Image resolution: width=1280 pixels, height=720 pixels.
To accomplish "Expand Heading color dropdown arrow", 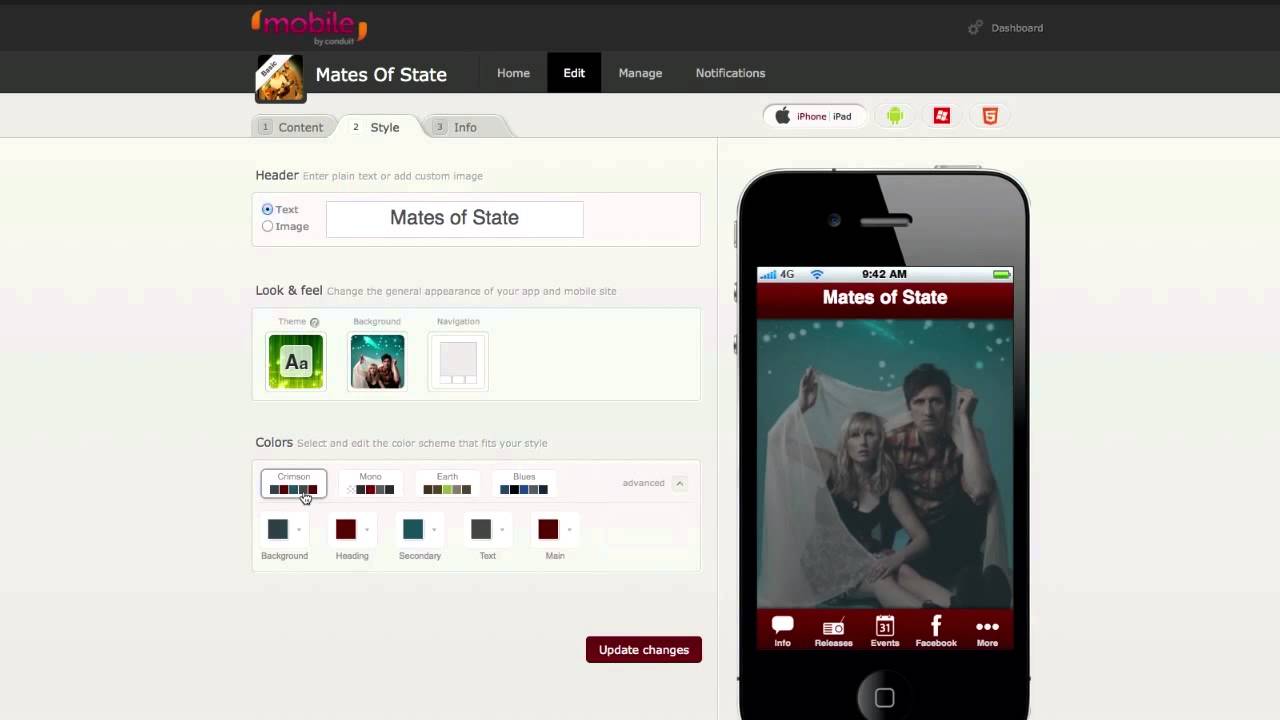I will [x=367, y=530].
